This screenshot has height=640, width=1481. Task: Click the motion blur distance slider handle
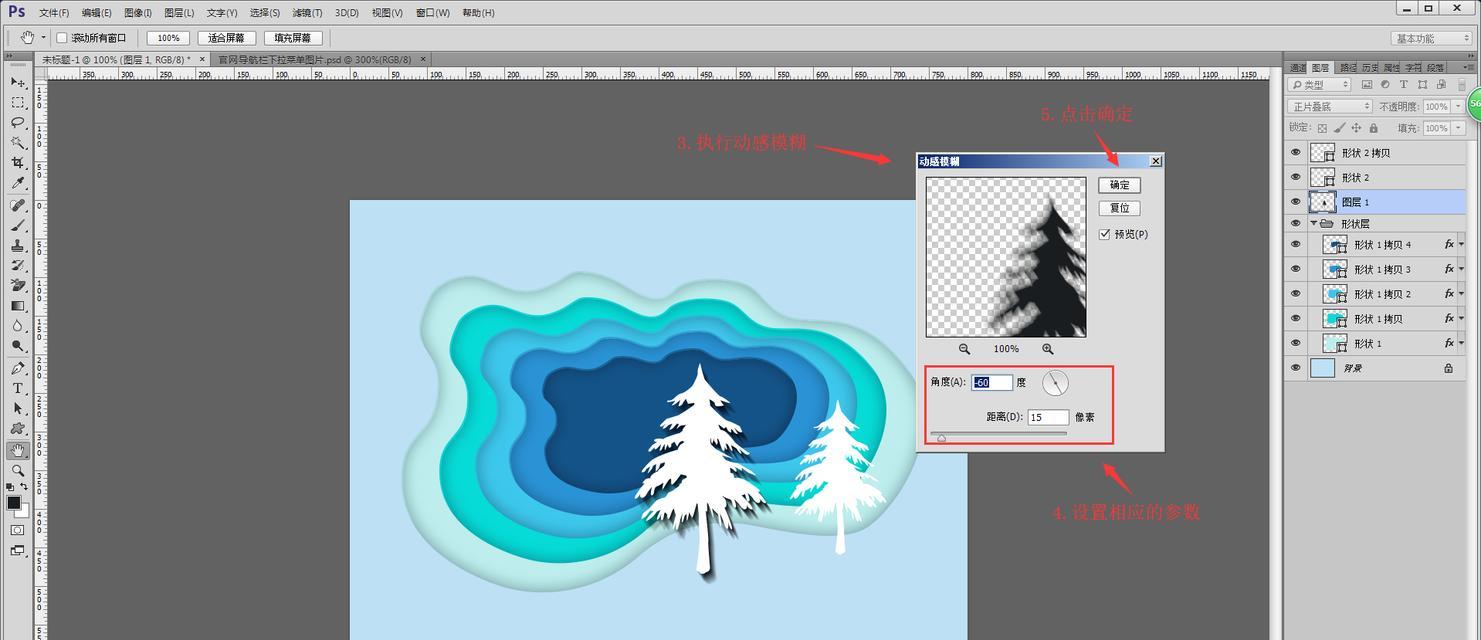(941, 437)
